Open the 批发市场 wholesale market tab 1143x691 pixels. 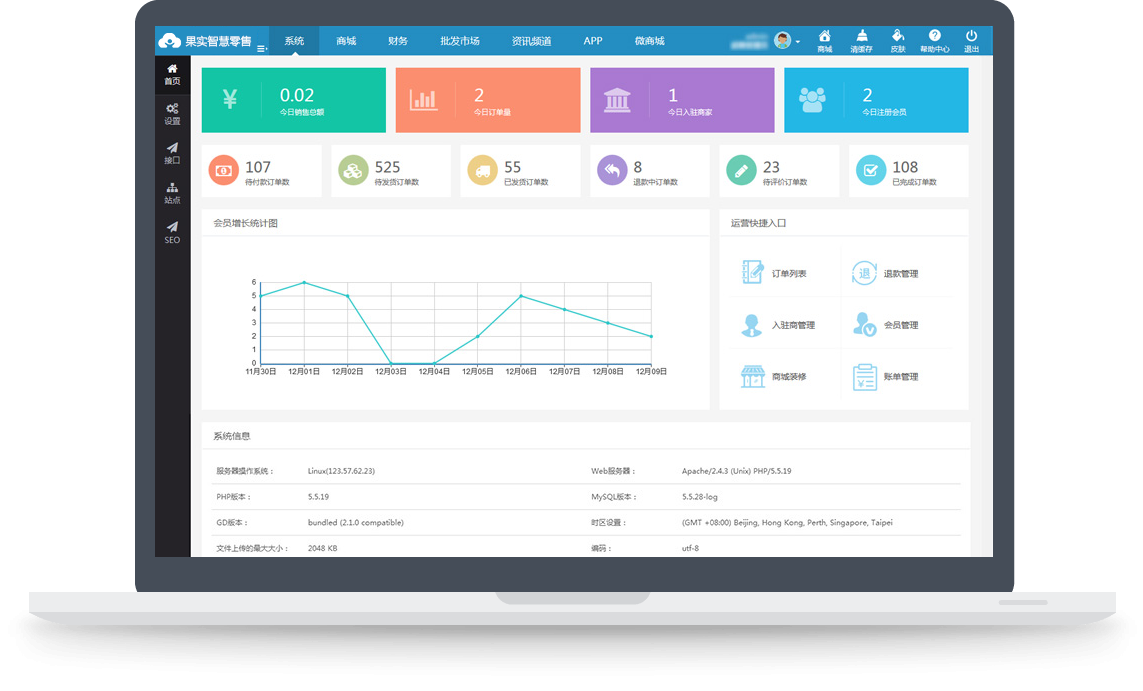[460, 41]
